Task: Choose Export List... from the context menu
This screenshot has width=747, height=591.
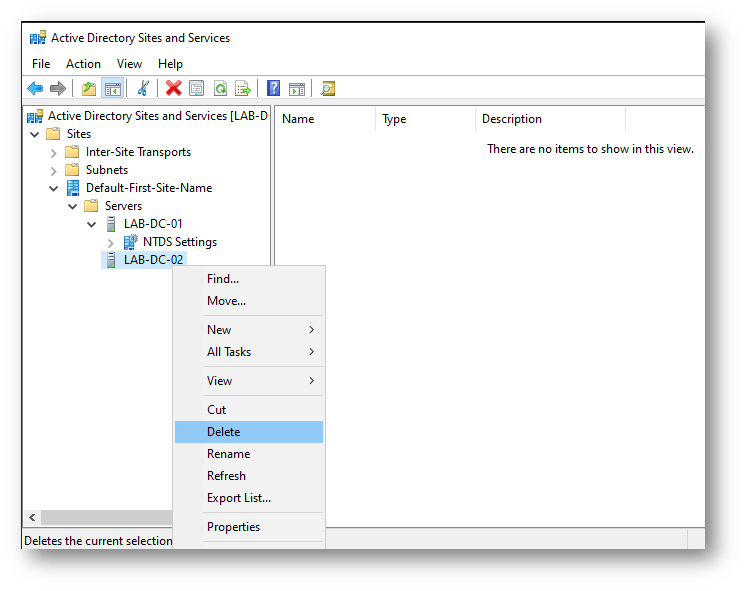Action: point(249,498)
